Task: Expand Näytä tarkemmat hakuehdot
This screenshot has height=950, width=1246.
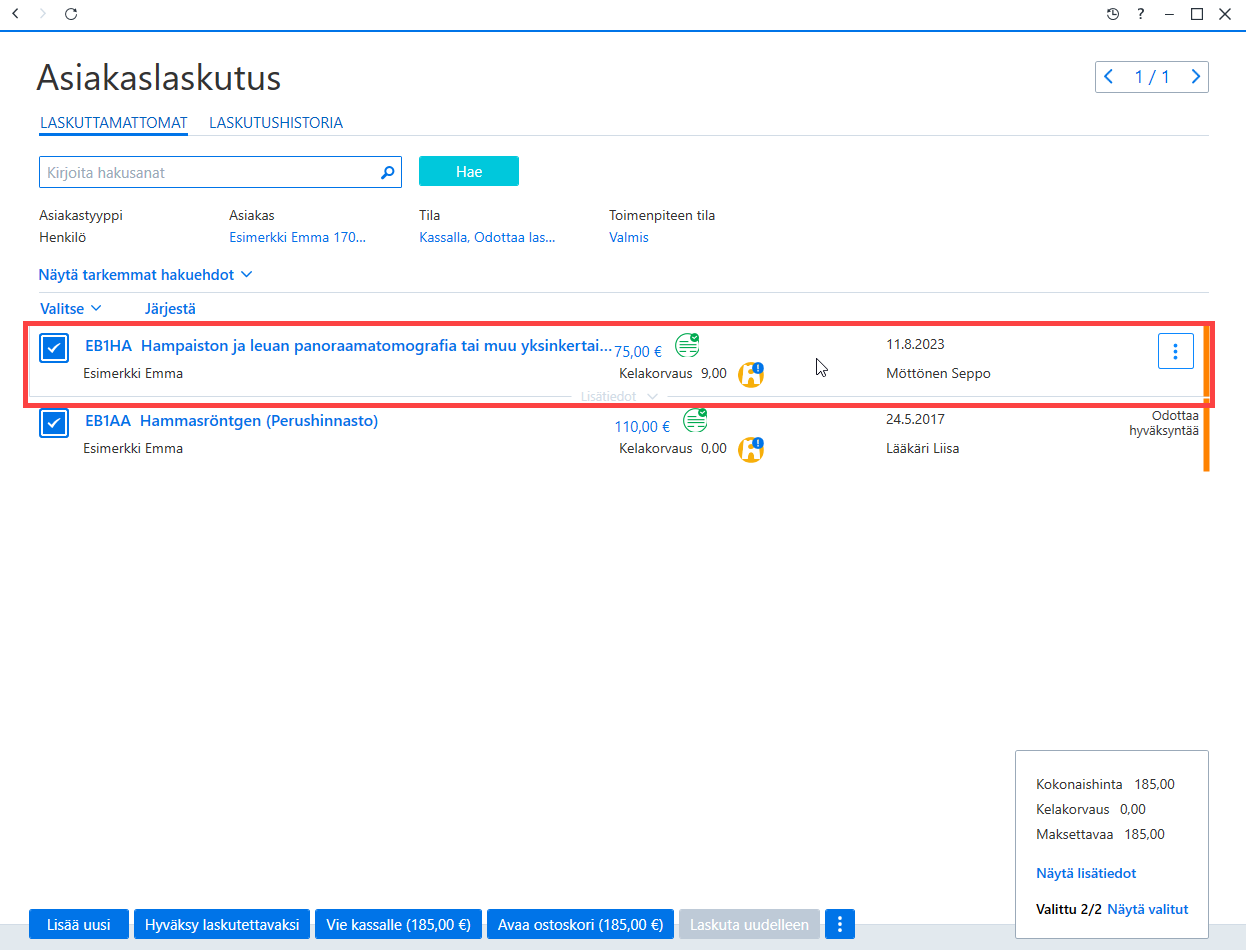Action: (145, 274)
